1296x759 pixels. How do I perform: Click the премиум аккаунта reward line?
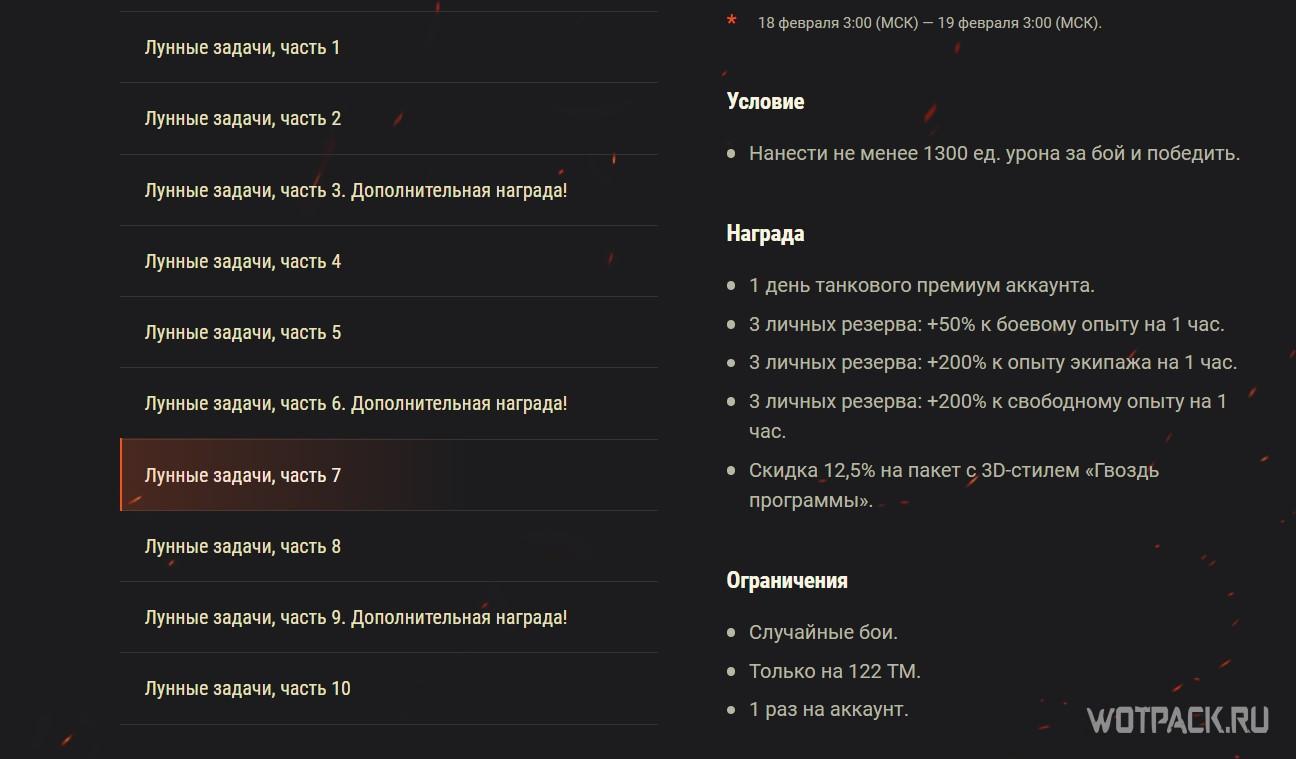tap(921, 285)
